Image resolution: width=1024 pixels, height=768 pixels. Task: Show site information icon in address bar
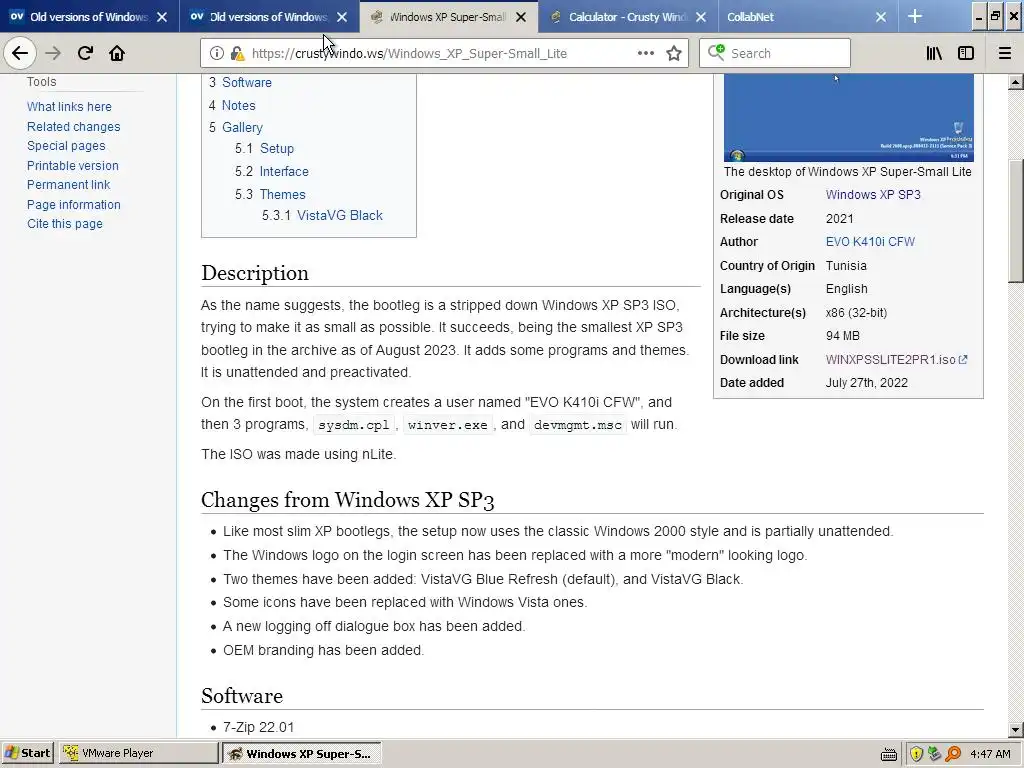tap(217, 54)
